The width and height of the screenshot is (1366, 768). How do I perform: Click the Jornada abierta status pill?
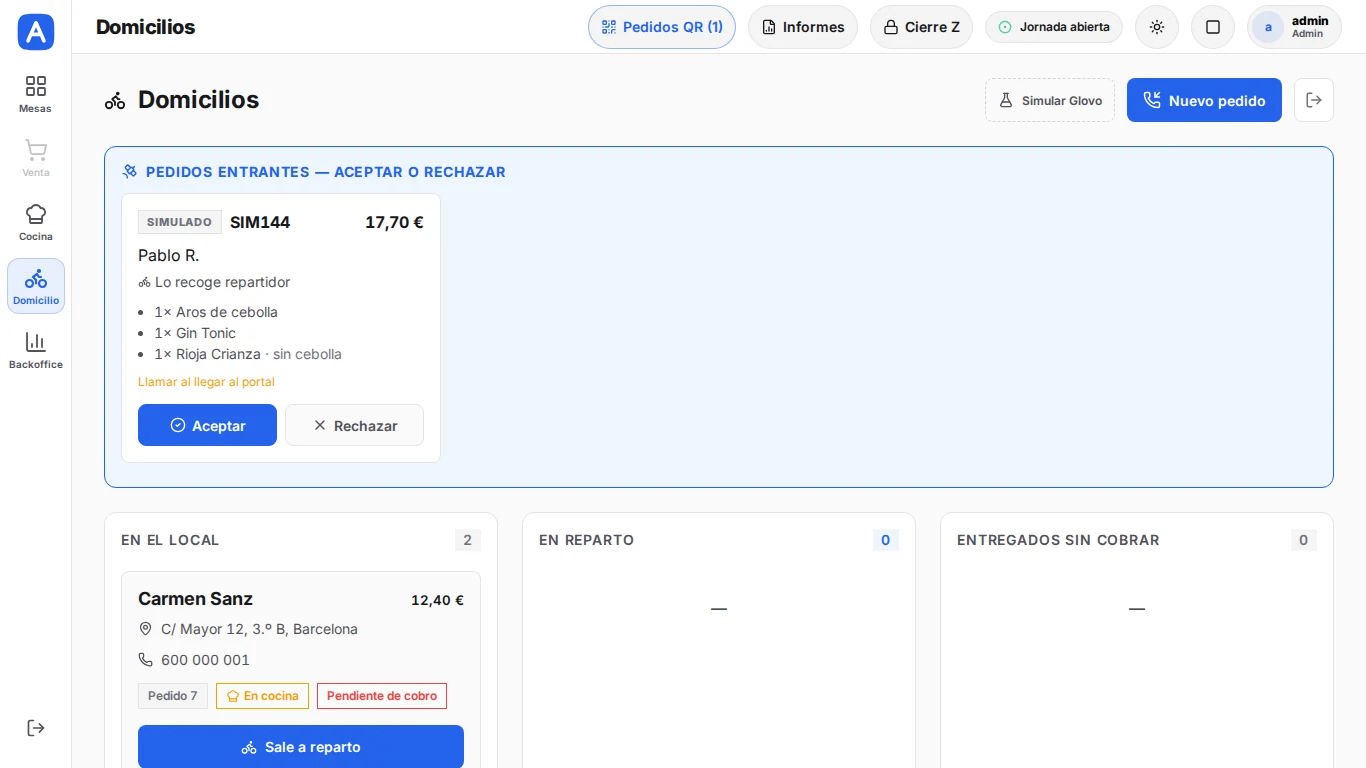(1054, 27)
